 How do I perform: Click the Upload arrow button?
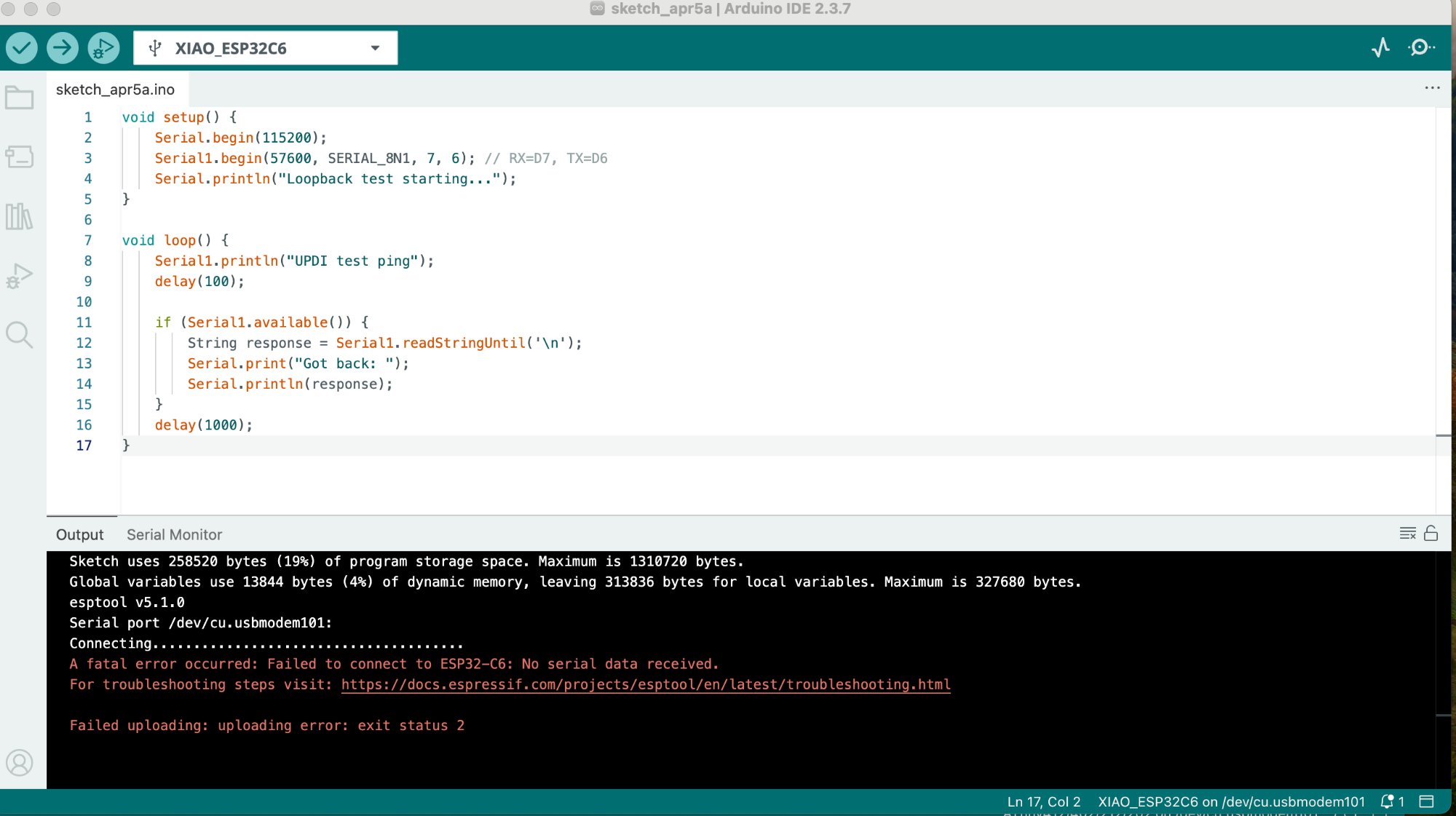[x=63, y=48]
